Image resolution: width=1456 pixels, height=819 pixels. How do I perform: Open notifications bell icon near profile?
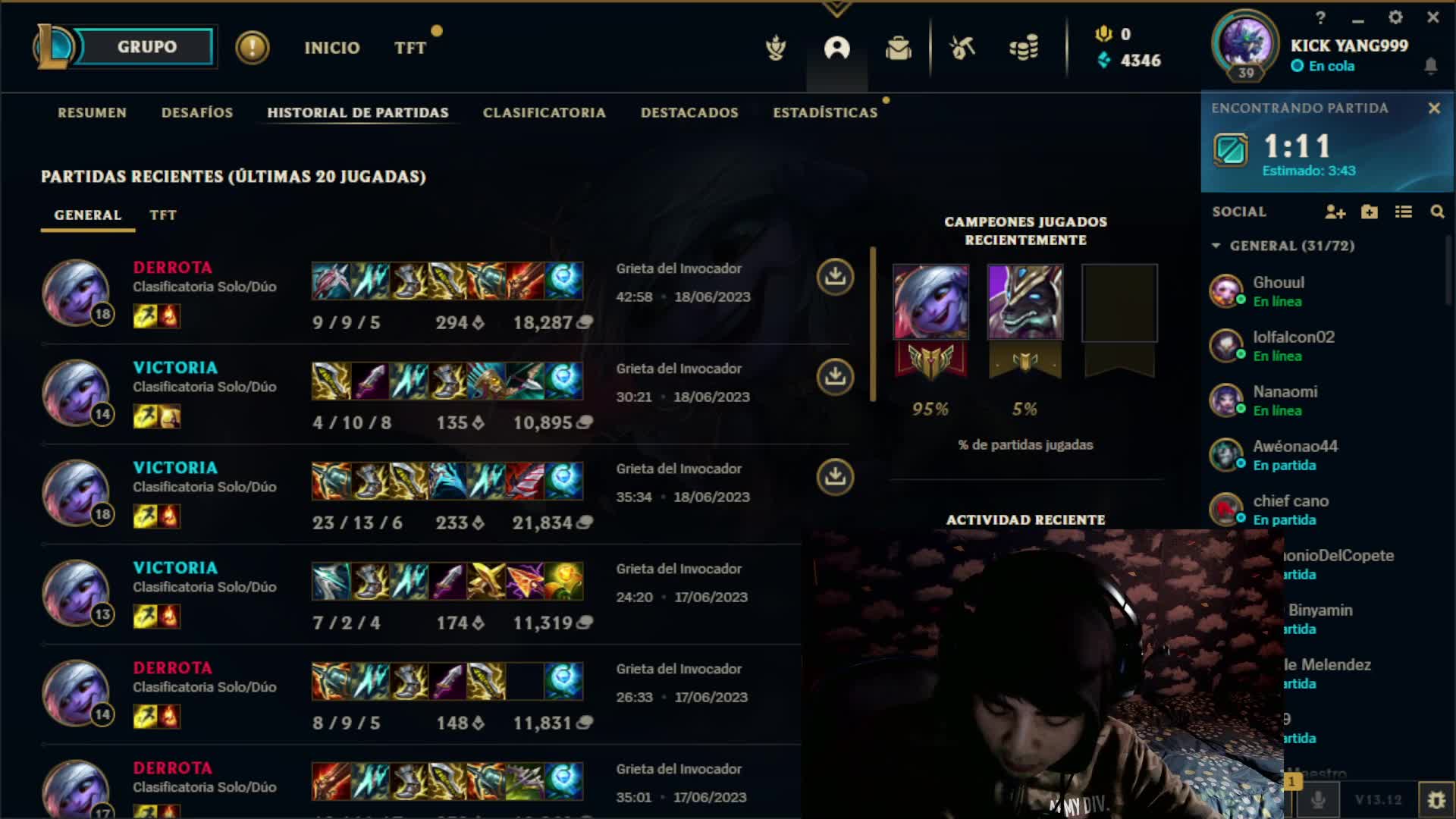pos(1431,66)
